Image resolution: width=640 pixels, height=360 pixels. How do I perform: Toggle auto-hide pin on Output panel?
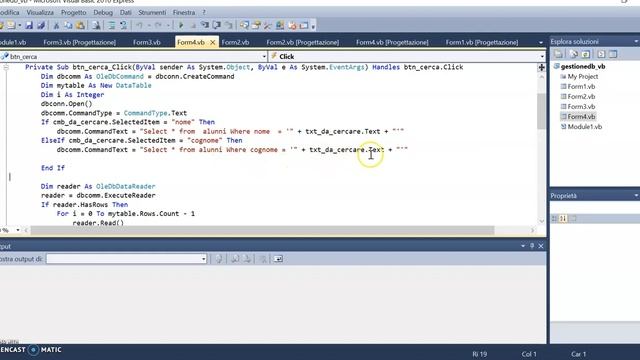tap(532, 246)
